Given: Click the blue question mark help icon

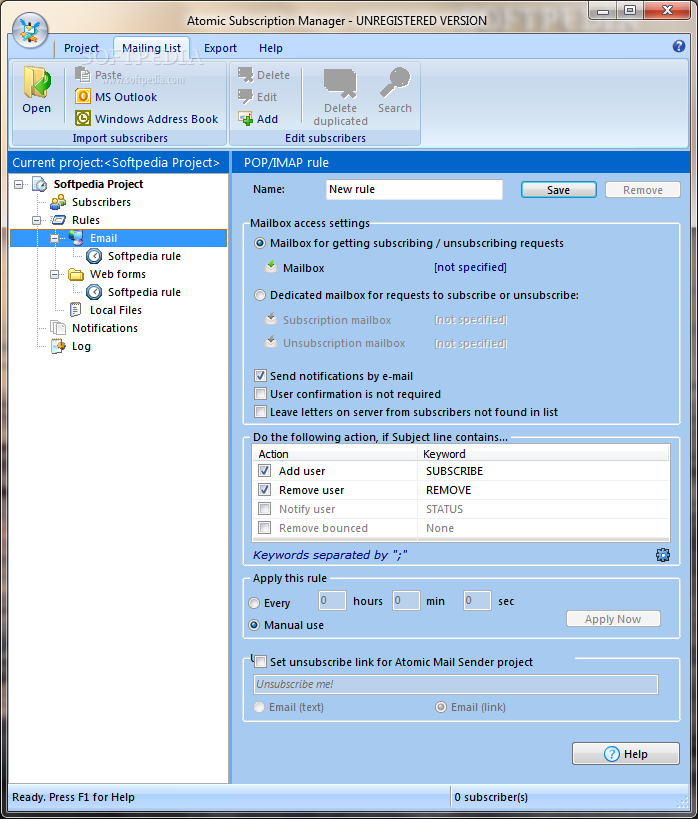Looking at the screenshot, I should pyautogui.click(x=679, y=46).
